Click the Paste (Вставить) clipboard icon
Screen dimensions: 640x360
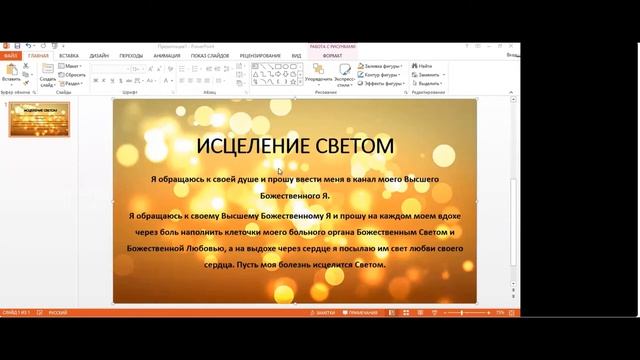[11, 70]
